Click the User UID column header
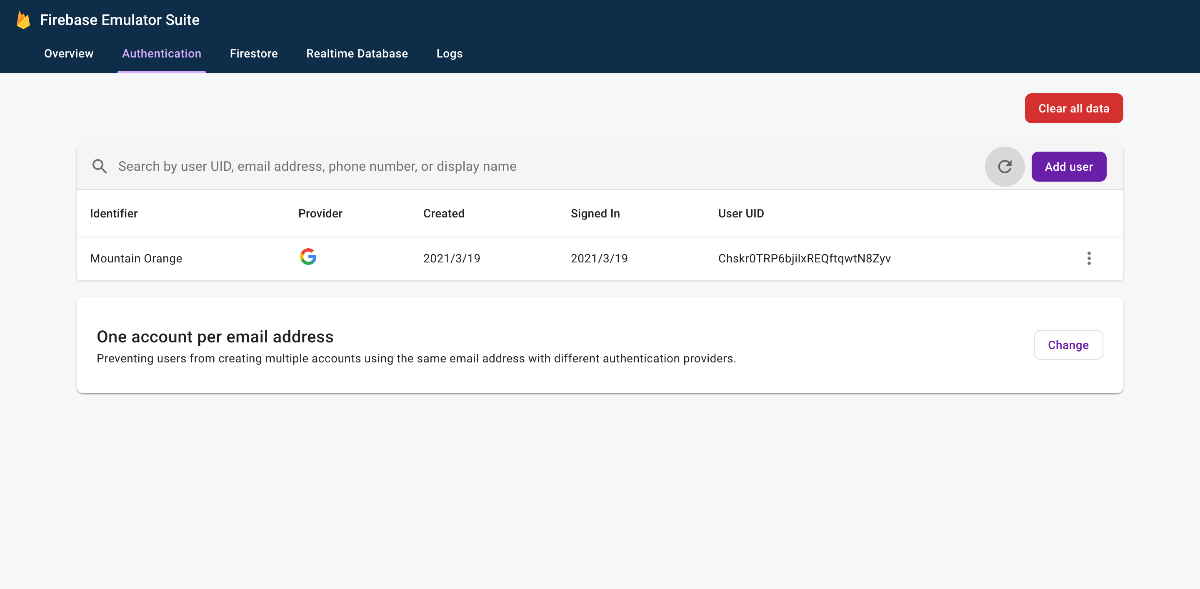 (x=741, y=214)
